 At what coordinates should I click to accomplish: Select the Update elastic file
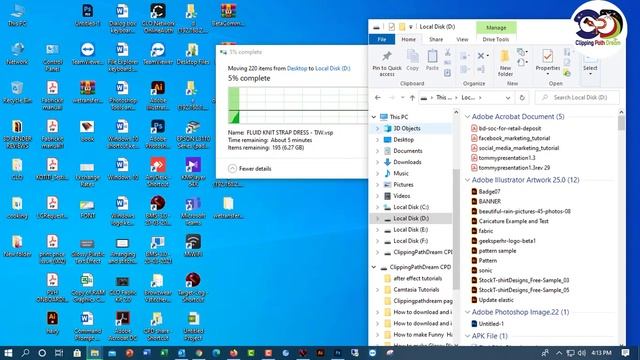(493, 300)
